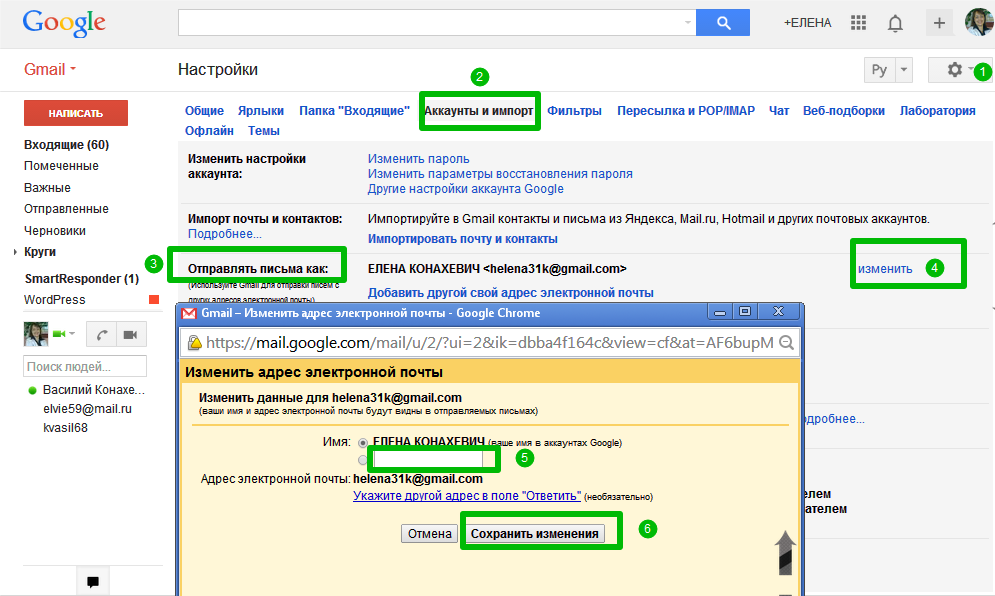Click the Поиск людей search field

[x=85, y=367]
